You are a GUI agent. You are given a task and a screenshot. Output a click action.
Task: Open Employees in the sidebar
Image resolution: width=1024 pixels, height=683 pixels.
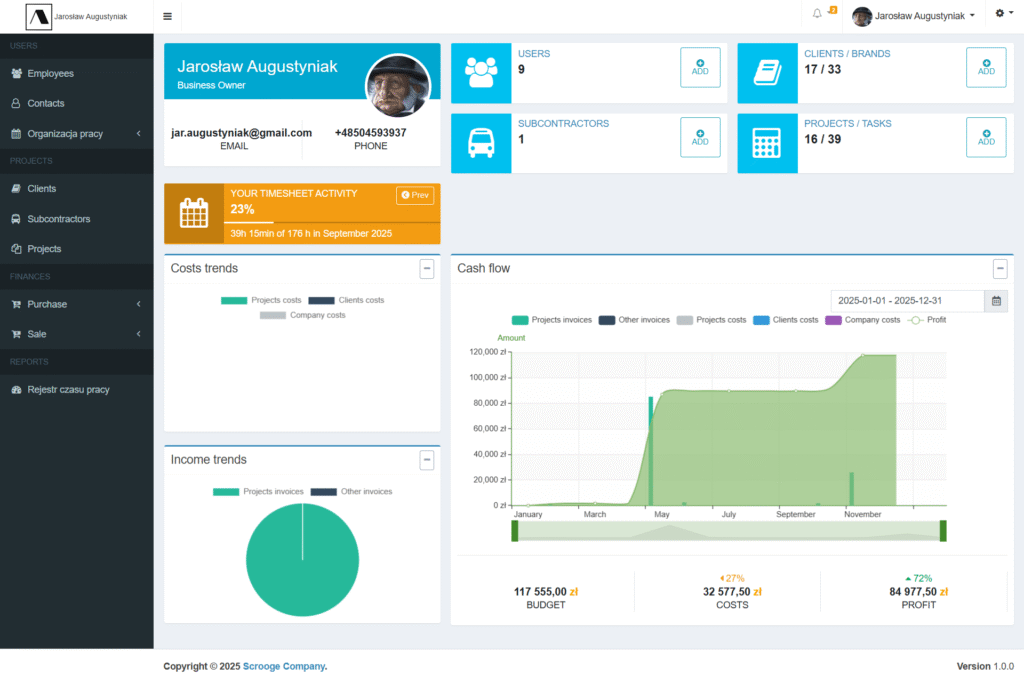(x=50, y=73)
